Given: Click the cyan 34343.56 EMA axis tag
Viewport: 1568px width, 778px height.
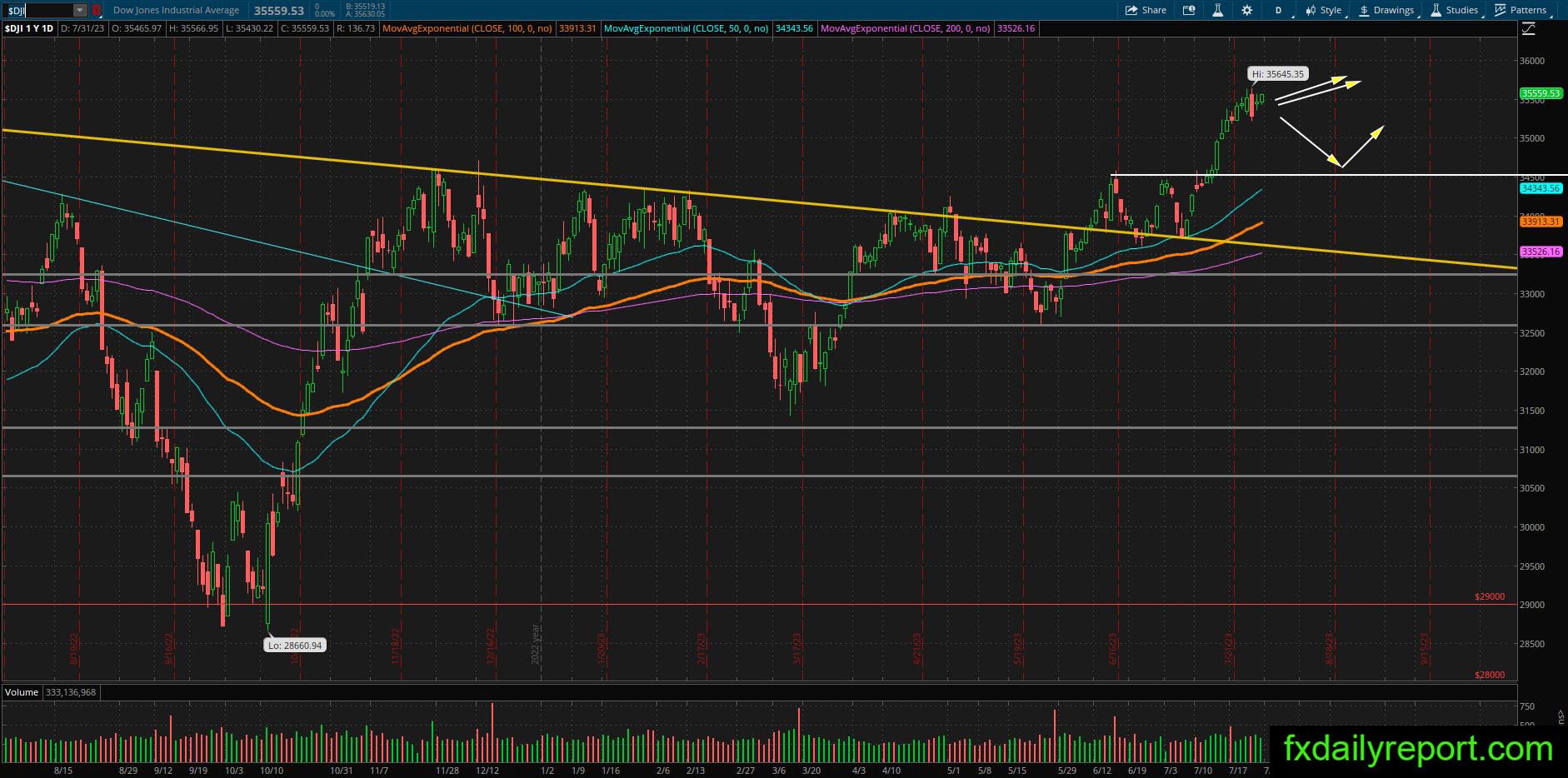Looking at the screenshot, I should (1541, 189).
